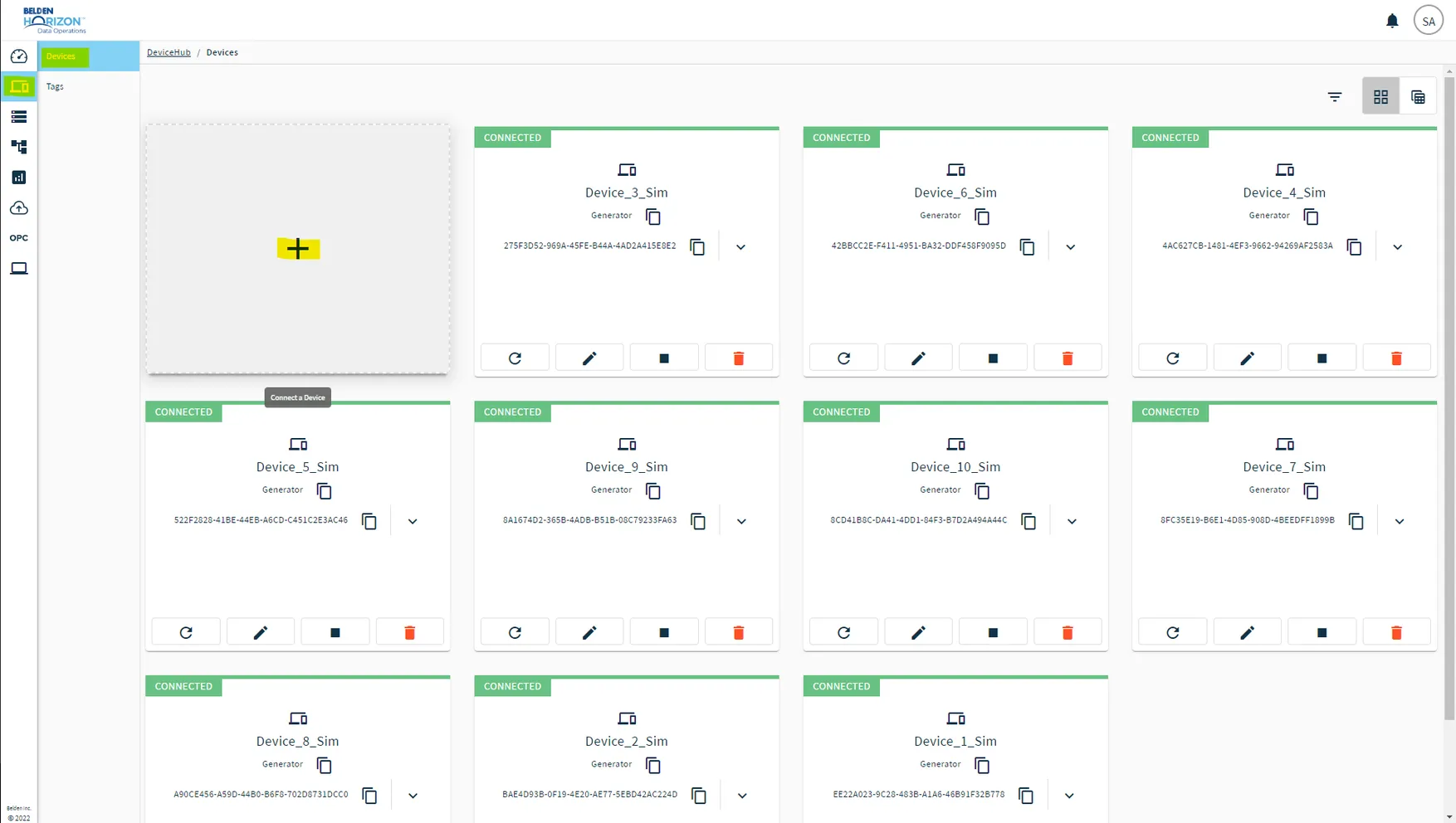Copy Device_3_Sim Generator type

coord(653,217)
